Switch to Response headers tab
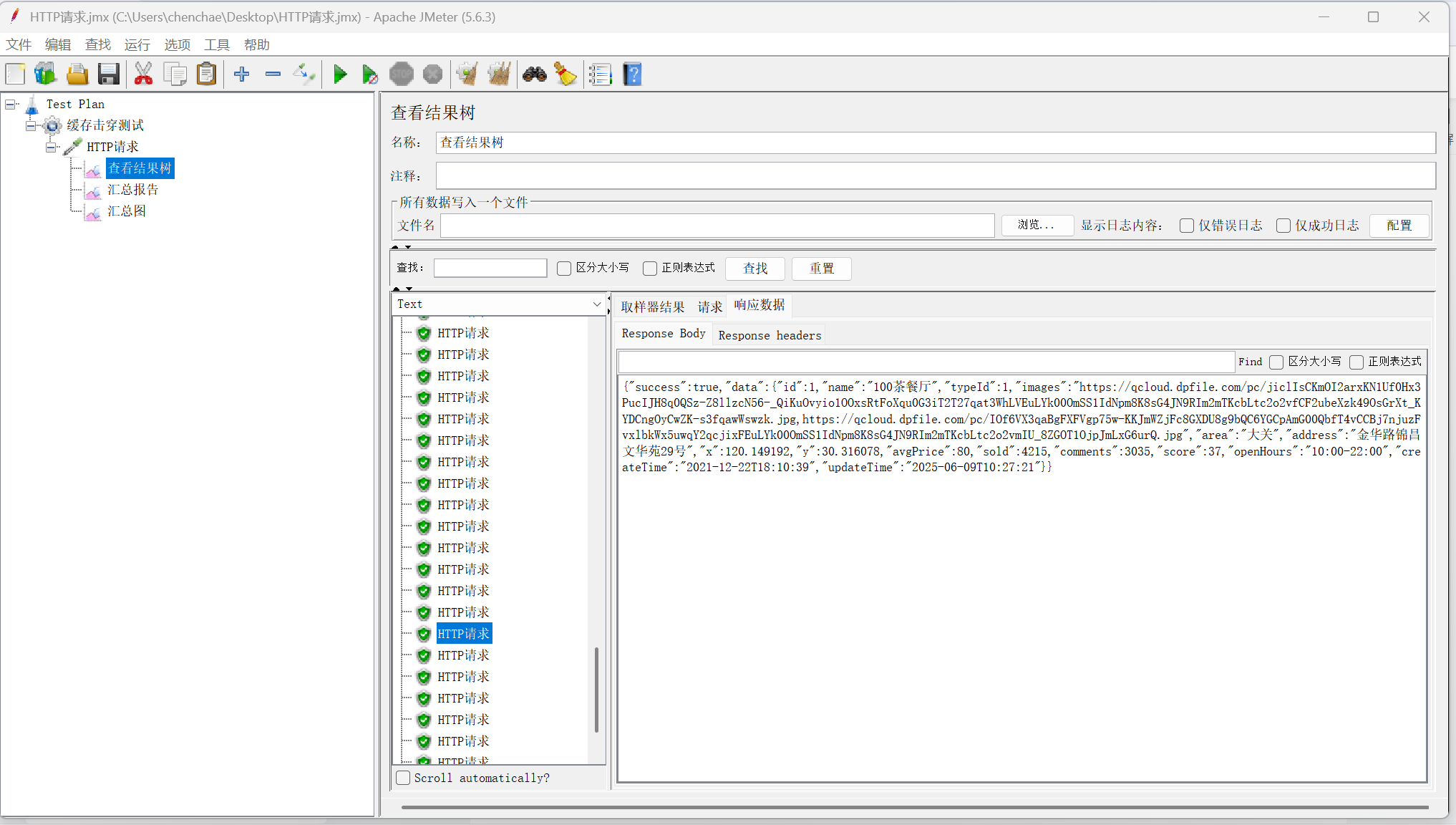This screenshot has width=1456, height=825. 770,335
